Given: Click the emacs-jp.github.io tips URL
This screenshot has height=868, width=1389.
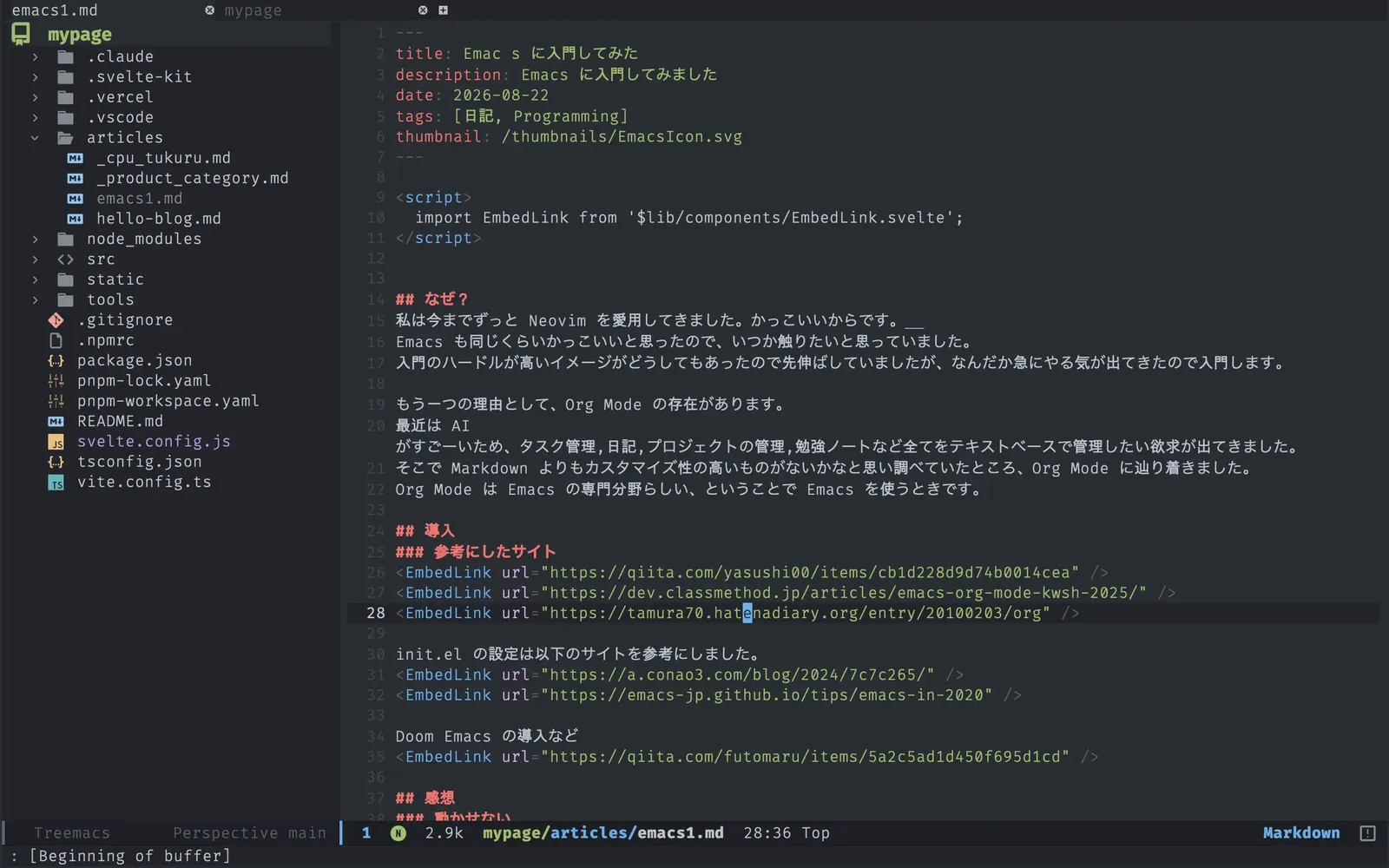Looking at the screenshot, I should (x=767, y=695).
